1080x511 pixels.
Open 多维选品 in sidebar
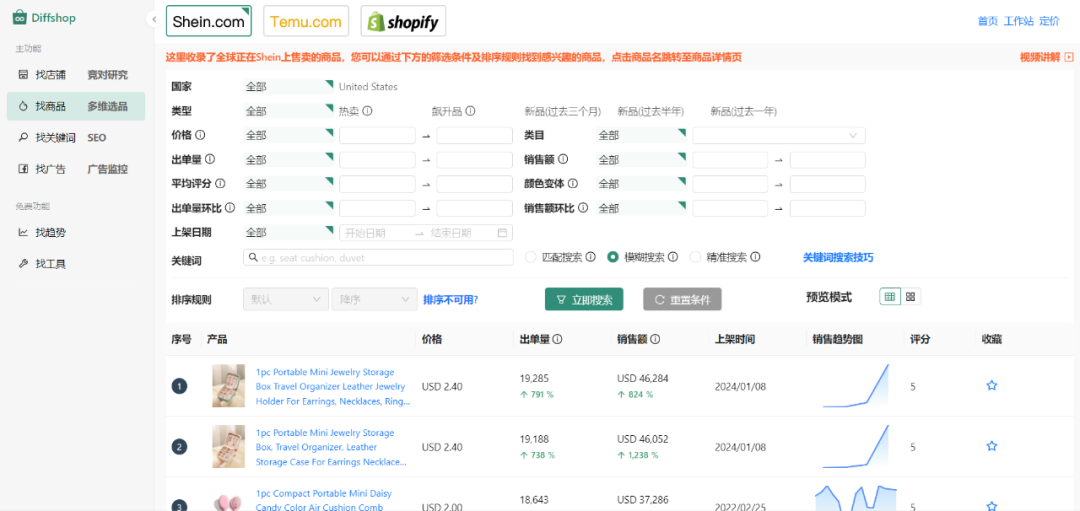tap(107, 106)
